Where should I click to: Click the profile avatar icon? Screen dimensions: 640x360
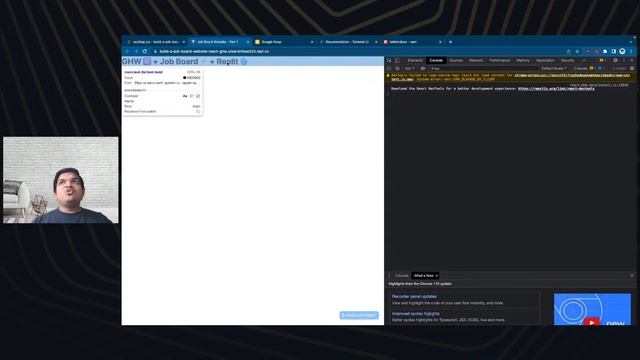point(622,51)
